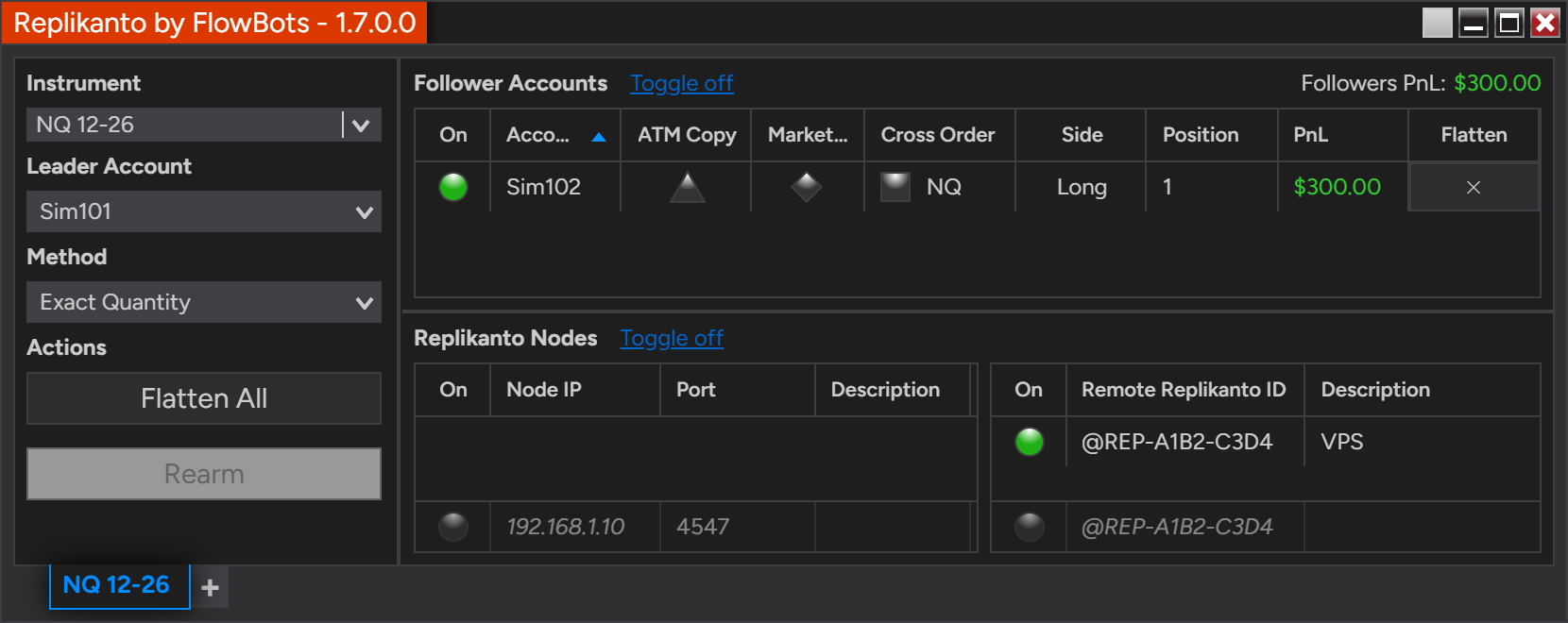This screenshot has height=623, width=1568.
Task: Click the Position column header
Action: click(1212, 135)
